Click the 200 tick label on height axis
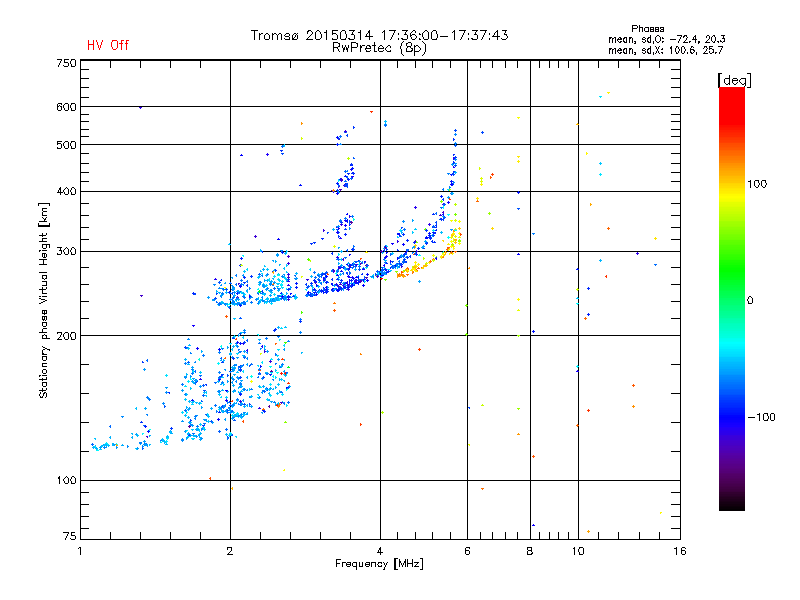 point(66,336)
